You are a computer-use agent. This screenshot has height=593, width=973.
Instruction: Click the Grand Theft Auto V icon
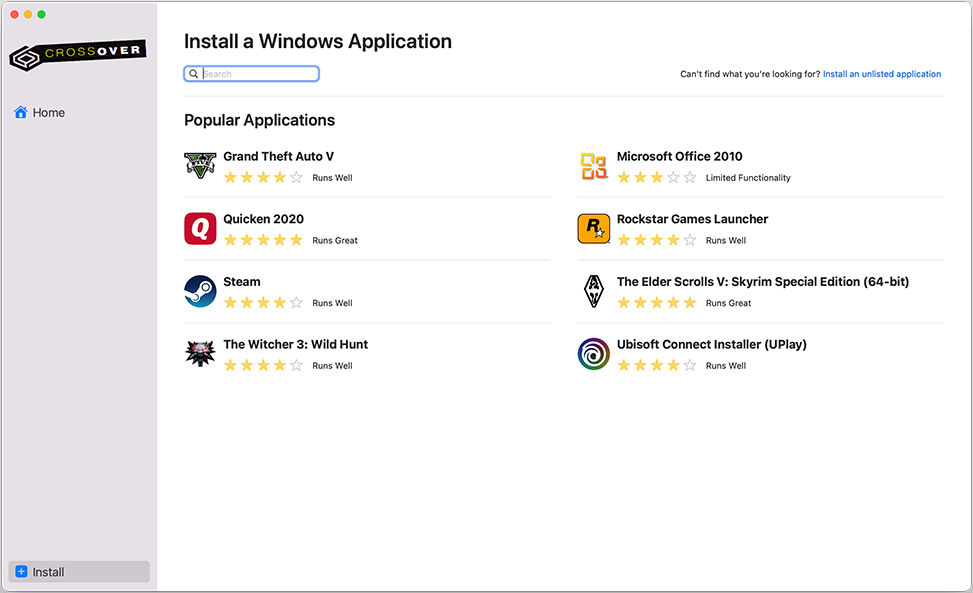[200, 166]
